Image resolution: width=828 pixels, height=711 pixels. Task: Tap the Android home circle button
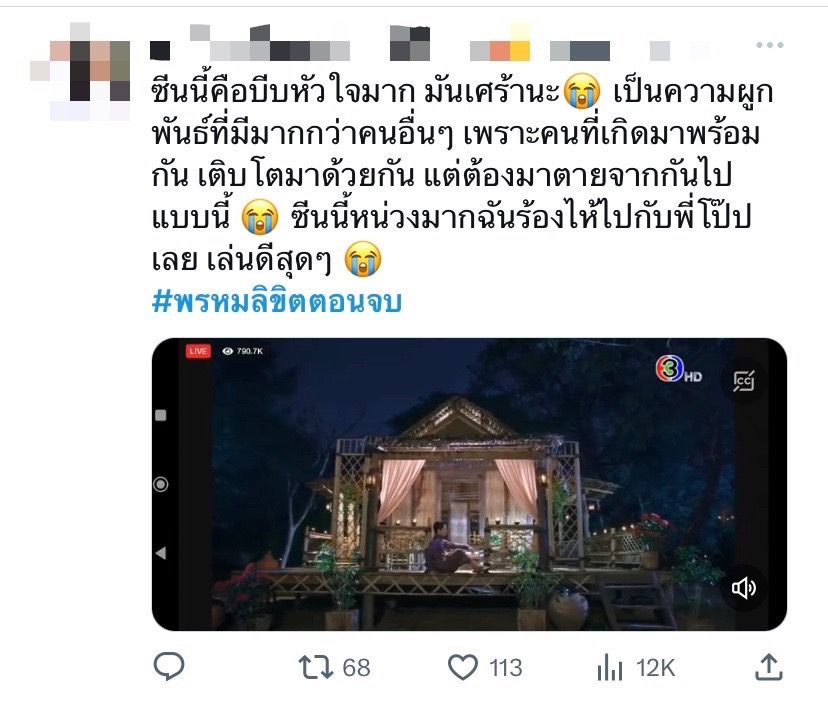161,484
